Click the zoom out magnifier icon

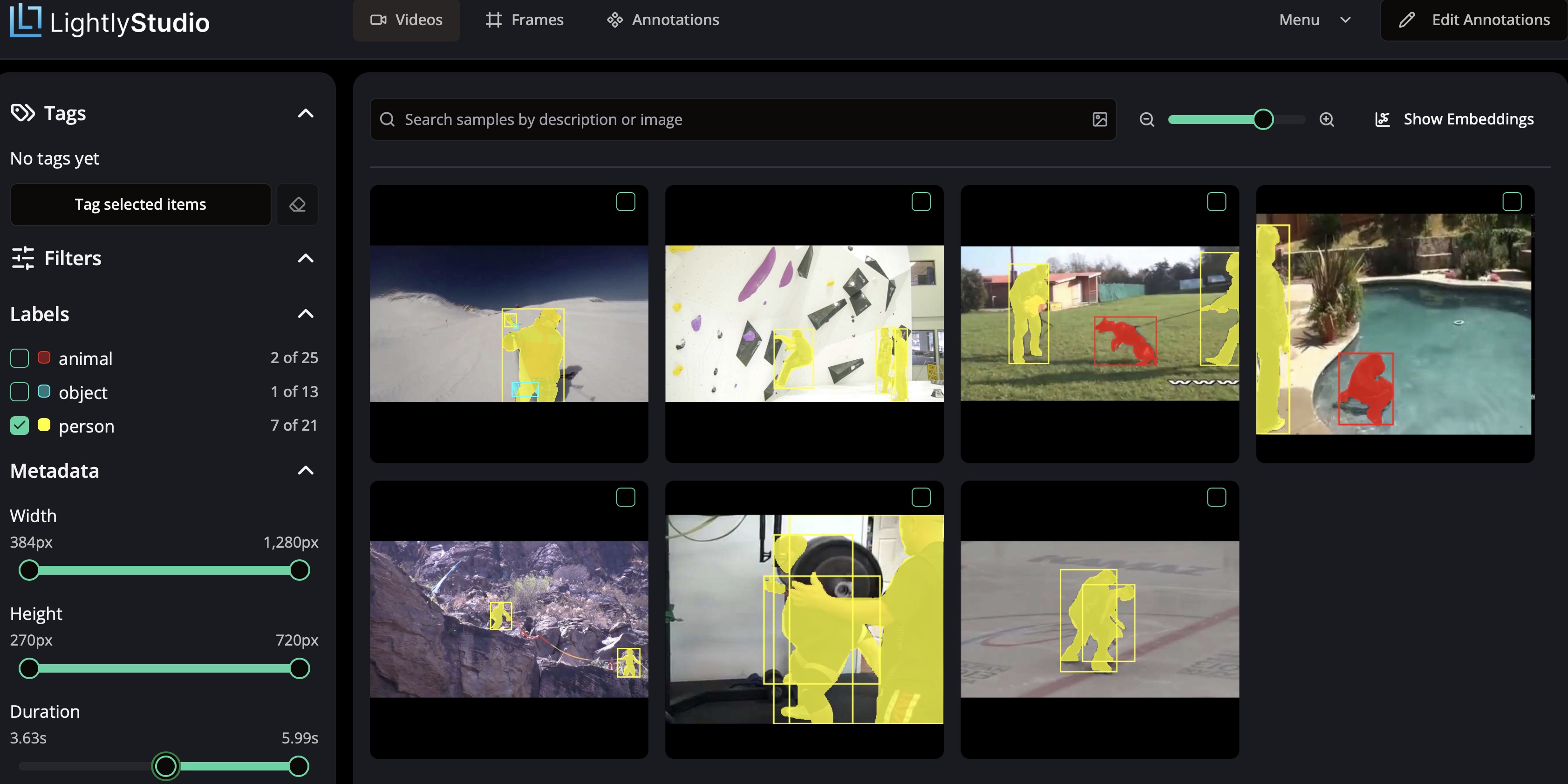[1147, 119]
